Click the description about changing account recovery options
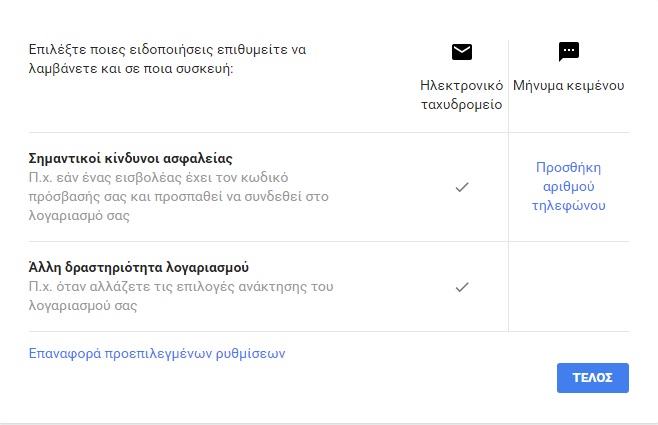This screenshot has height=425, width=658. point(181,296)
